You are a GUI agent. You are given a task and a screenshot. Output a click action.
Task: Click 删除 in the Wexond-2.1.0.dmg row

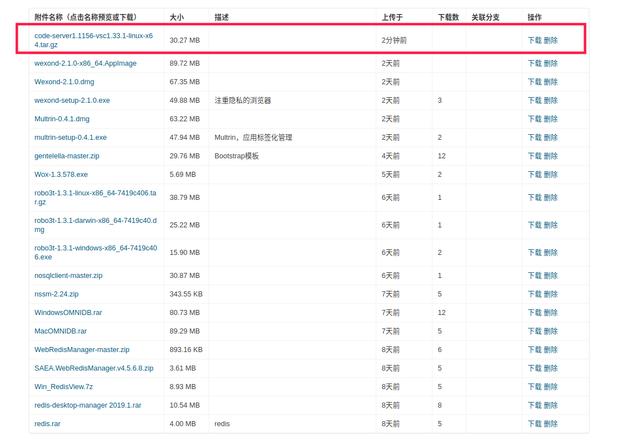pyautogui.click(x=551, y=82)
